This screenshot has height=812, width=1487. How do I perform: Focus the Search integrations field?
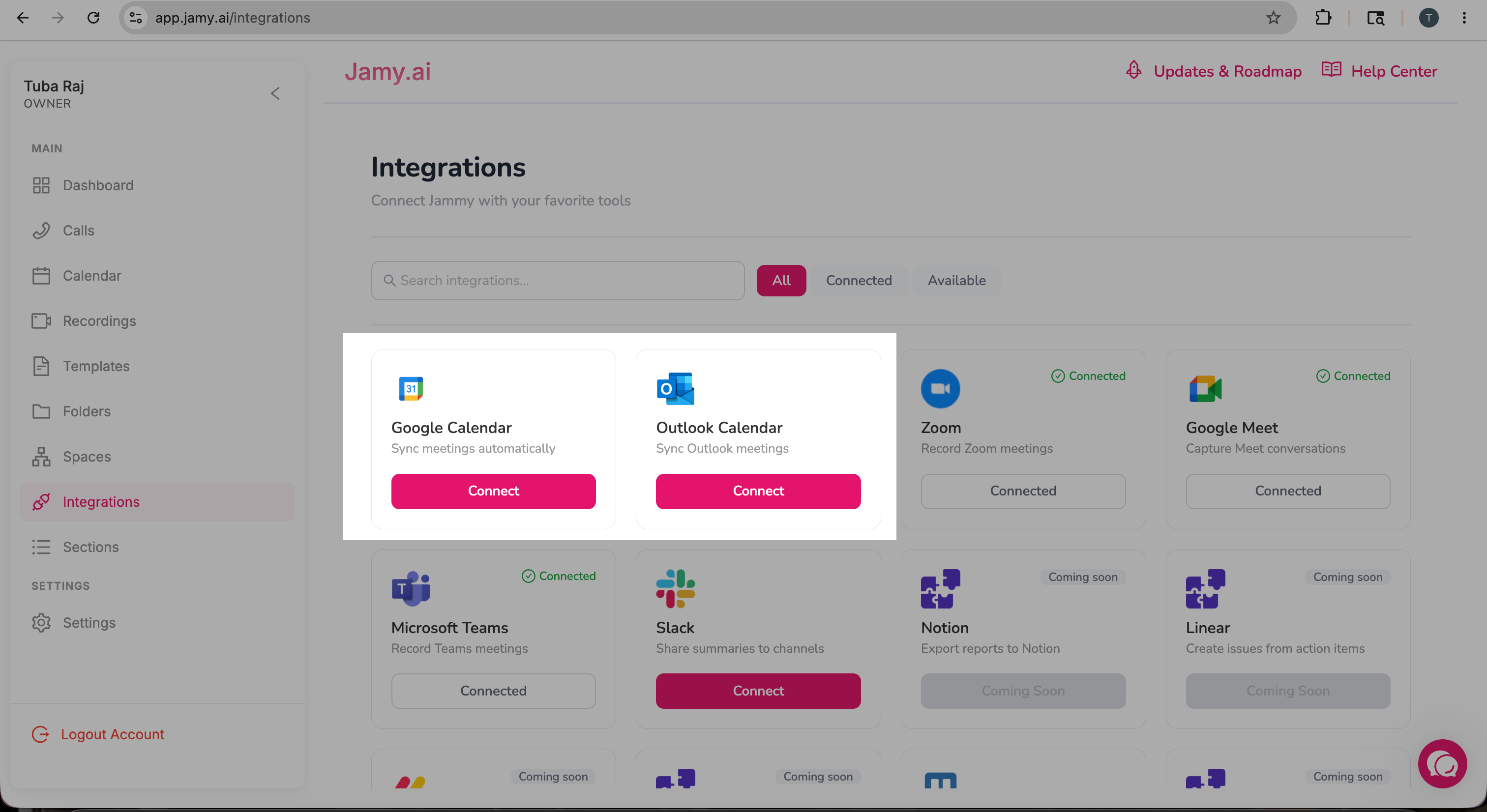[558, 281]
